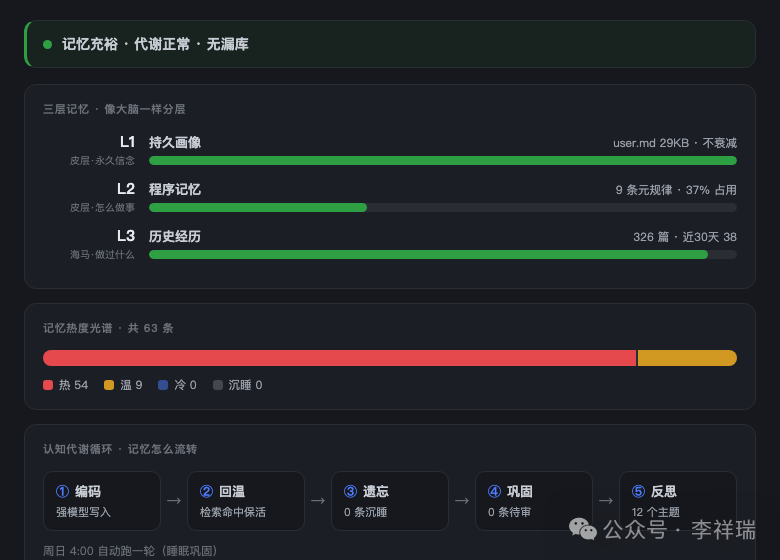780x560 pixels.
Task: Open the ① 编码 step card
Action: (x=102, y=501)
